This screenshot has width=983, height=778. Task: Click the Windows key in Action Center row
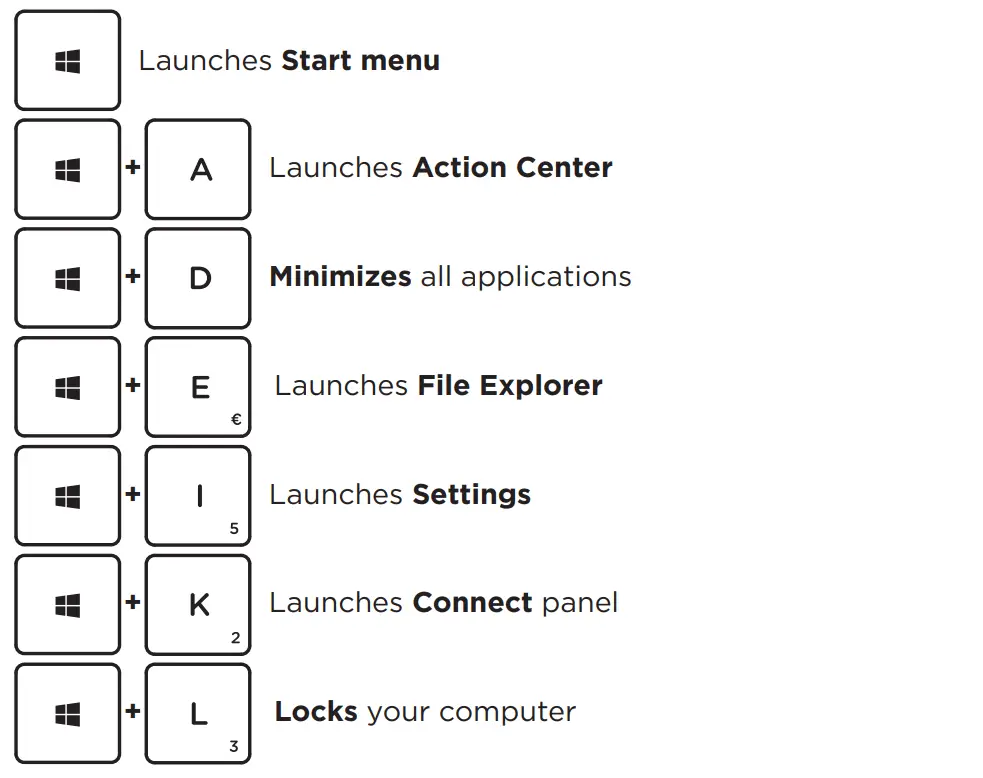point(67,170)
